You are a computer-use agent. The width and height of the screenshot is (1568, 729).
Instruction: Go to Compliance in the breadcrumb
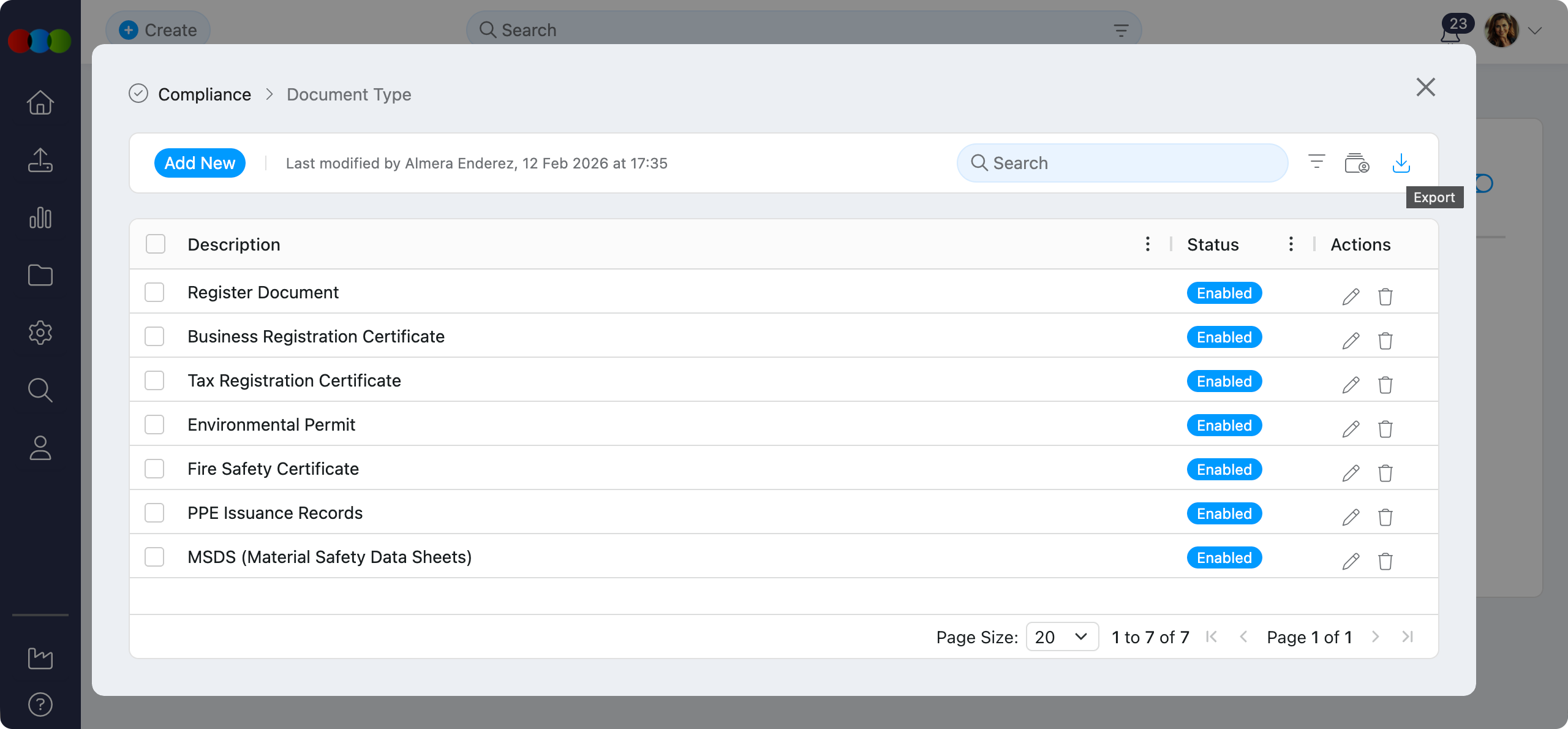pyautogui.click(x=205, y=94)
